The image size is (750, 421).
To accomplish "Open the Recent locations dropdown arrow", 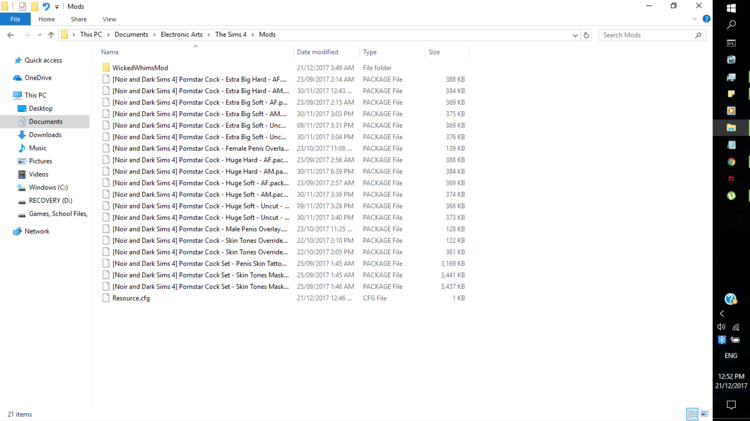I will tap(39, 35).
